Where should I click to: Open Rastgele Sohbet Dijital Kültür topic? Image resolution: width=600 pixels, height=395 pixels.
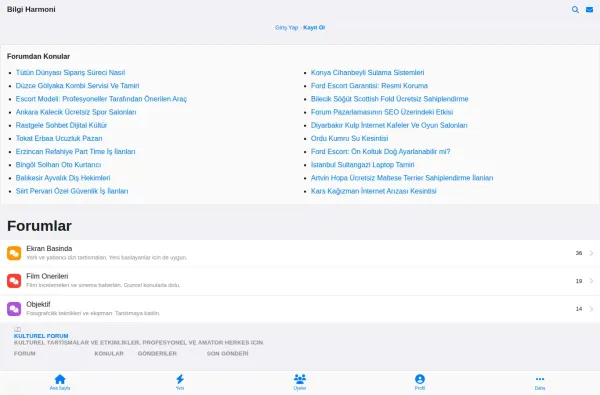(x=61, y=125)
